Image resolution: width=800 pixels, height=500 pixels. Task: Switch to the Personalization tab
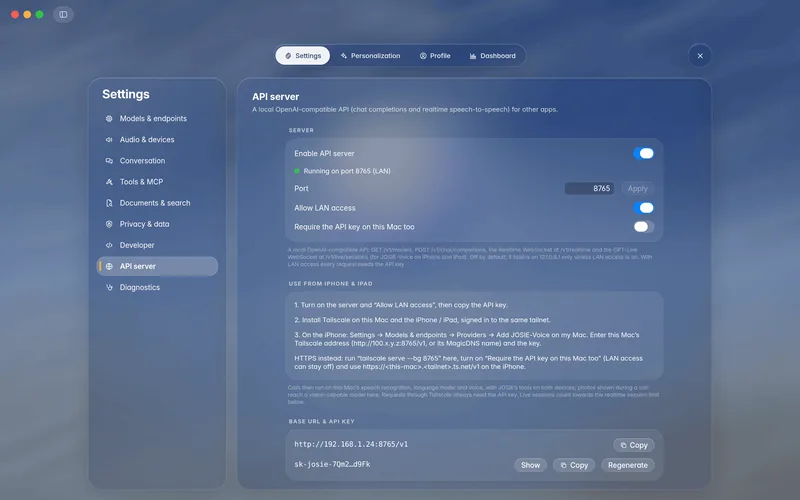[x=370, y=56]
